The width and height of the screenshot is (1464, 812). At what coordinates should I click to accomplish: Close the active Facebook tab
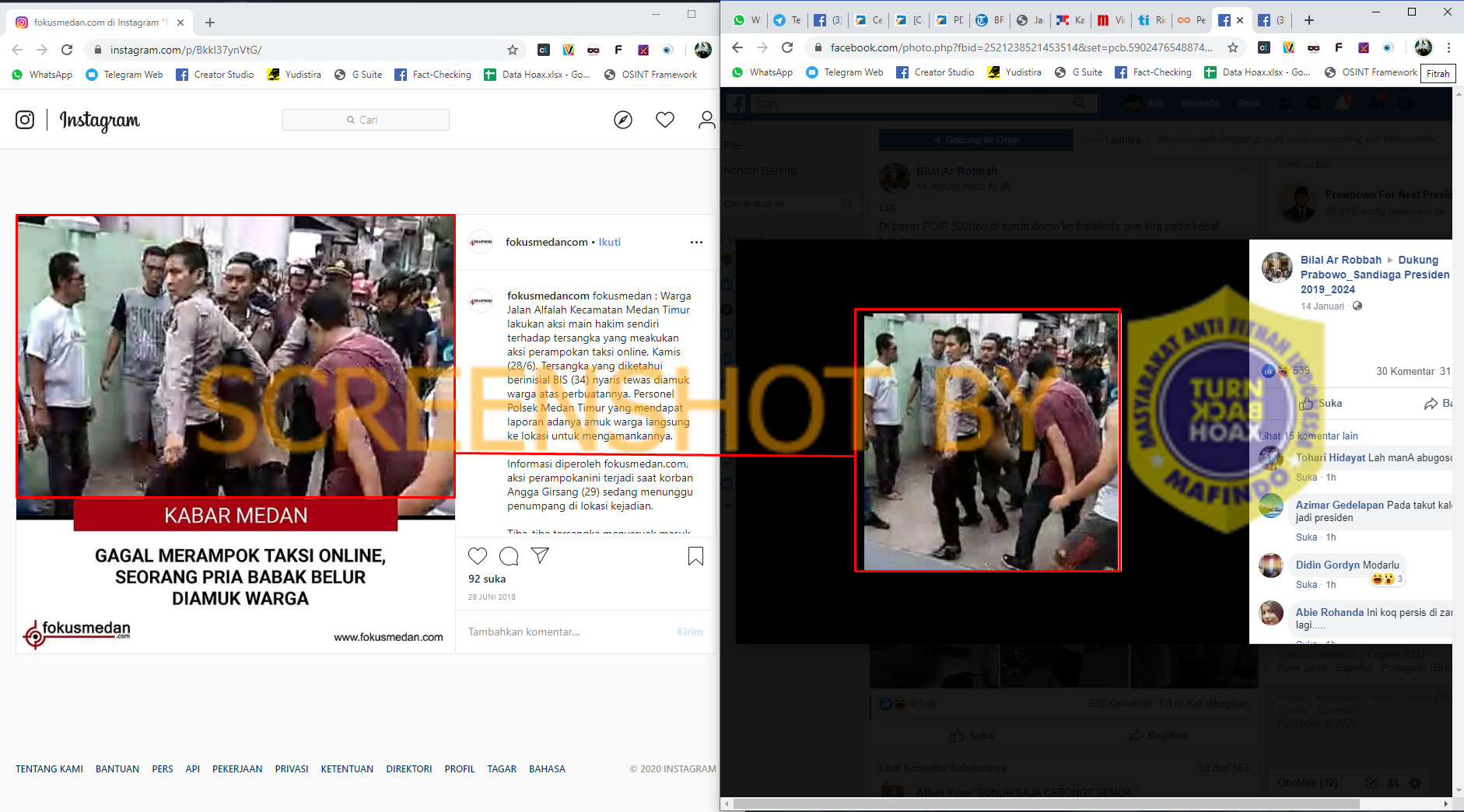1240,20
